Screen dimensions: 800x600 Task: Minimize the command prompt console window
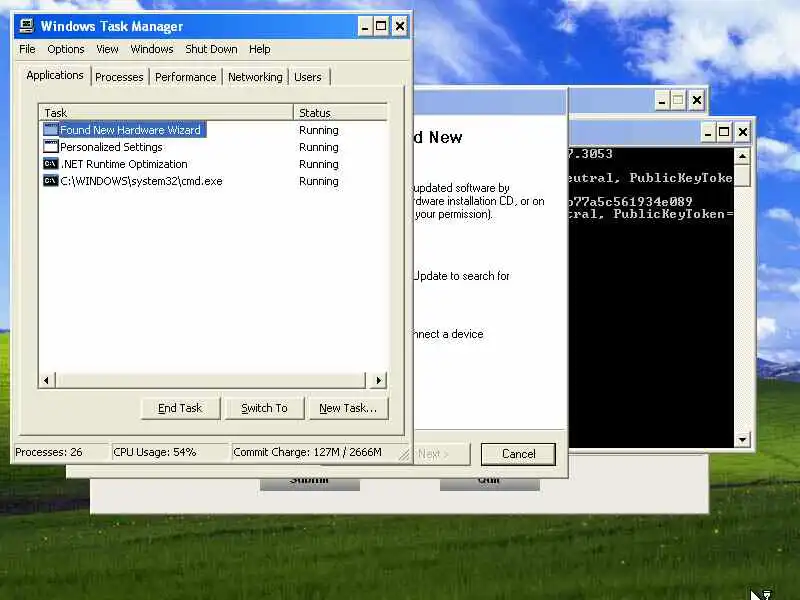click(708, 133)
